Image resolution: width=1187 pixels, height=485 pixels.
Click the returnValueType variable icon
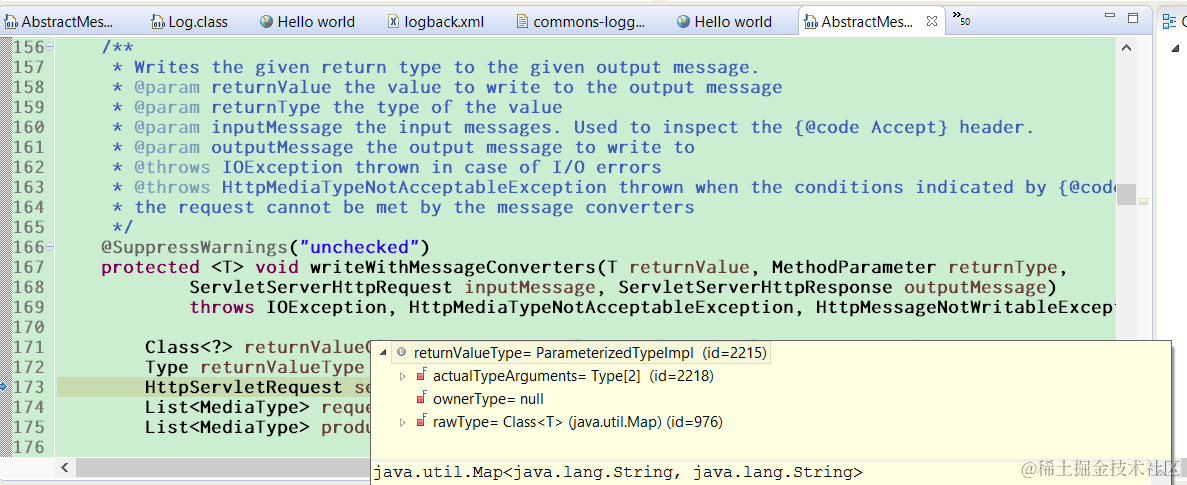(x=402, y=353)
